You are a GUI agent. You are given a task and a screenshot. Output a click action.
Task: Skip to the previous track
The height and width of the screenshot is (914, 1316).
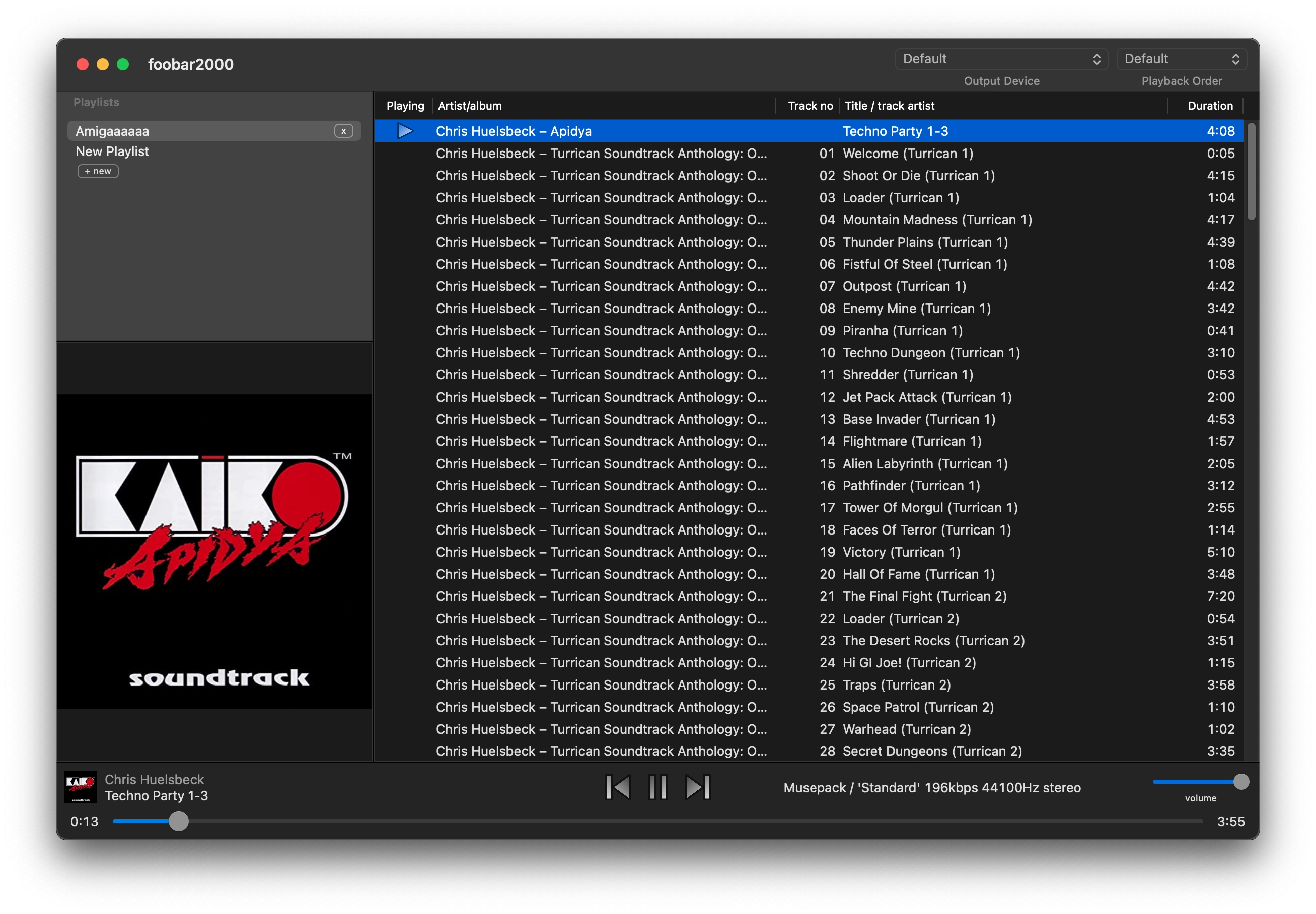[x=617, y=787]
